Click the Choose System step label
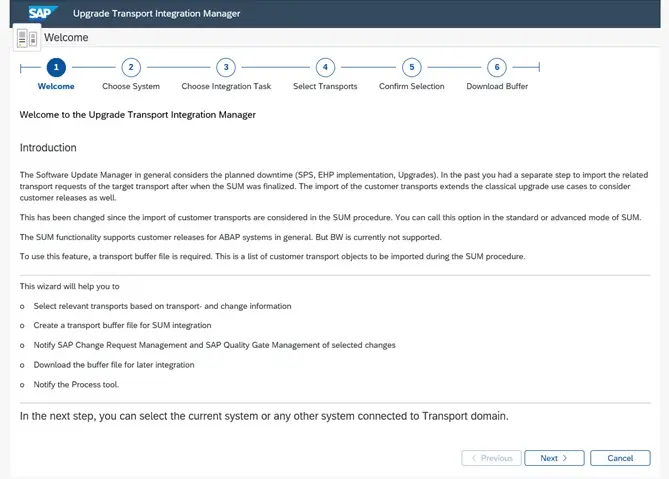 pyautogui.click(x=131, y=86)
